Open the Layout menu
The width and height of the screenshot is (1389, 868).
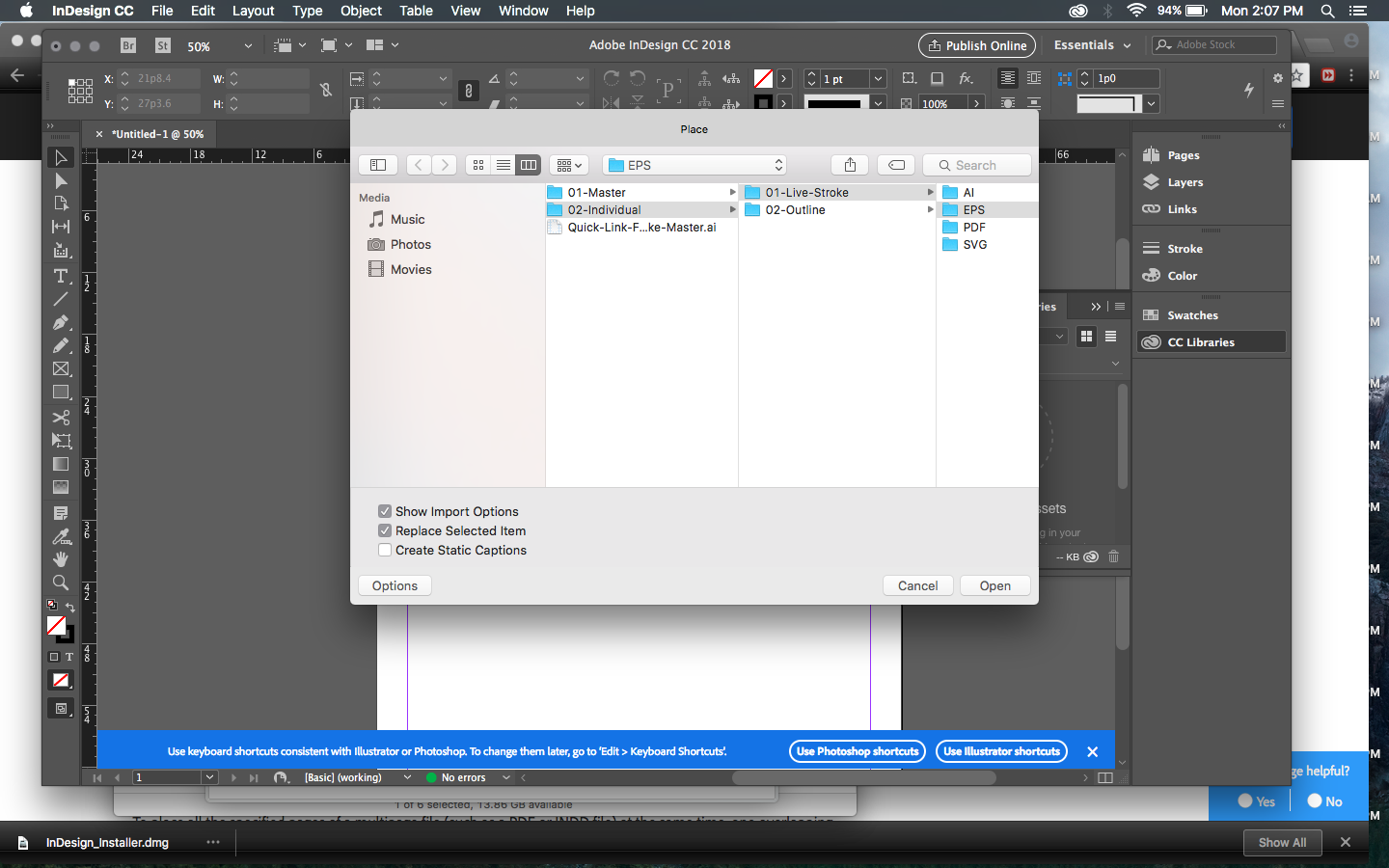(x=254, y=11)
